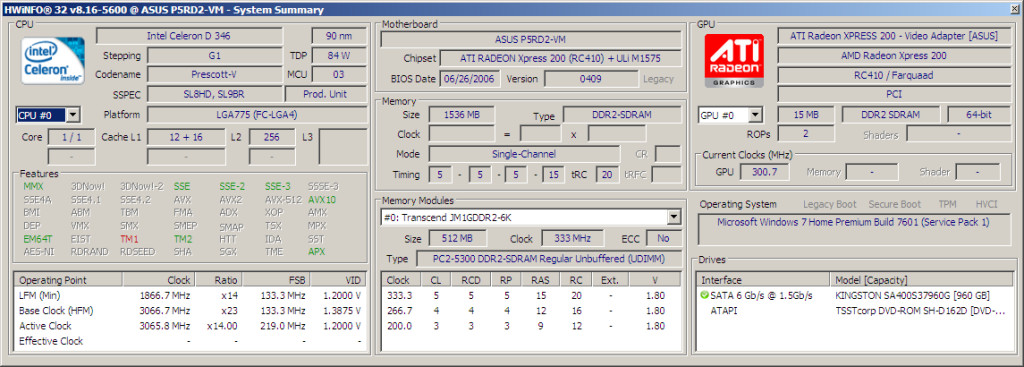Click the module Clock 333 MHz field
This screenshot has height=367, width=1024.
coord(574,238)
